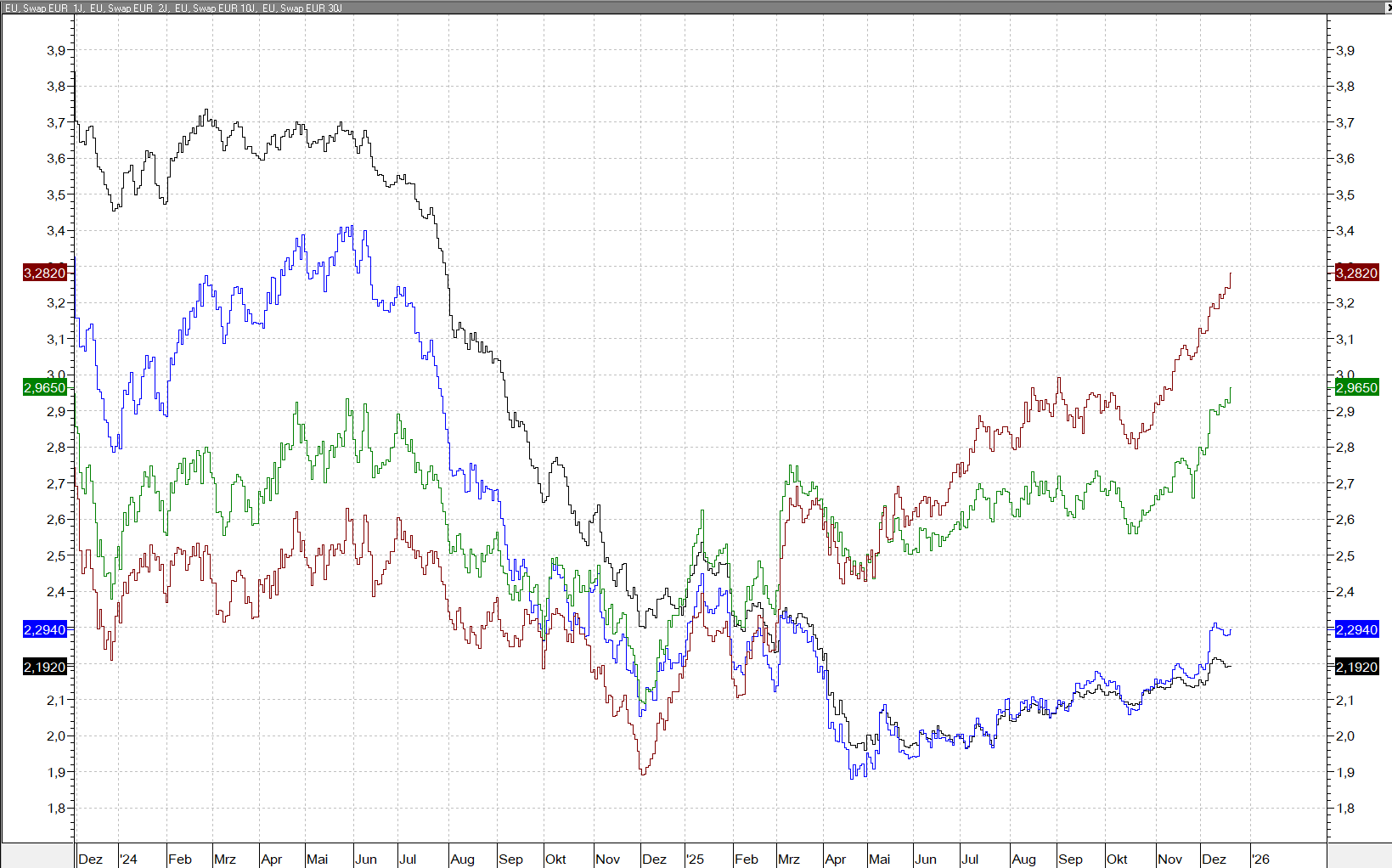Pick the green 2,9650 badge on right axis
This screenshot has width=1392, height=868.
click(x=1356, y=387)
